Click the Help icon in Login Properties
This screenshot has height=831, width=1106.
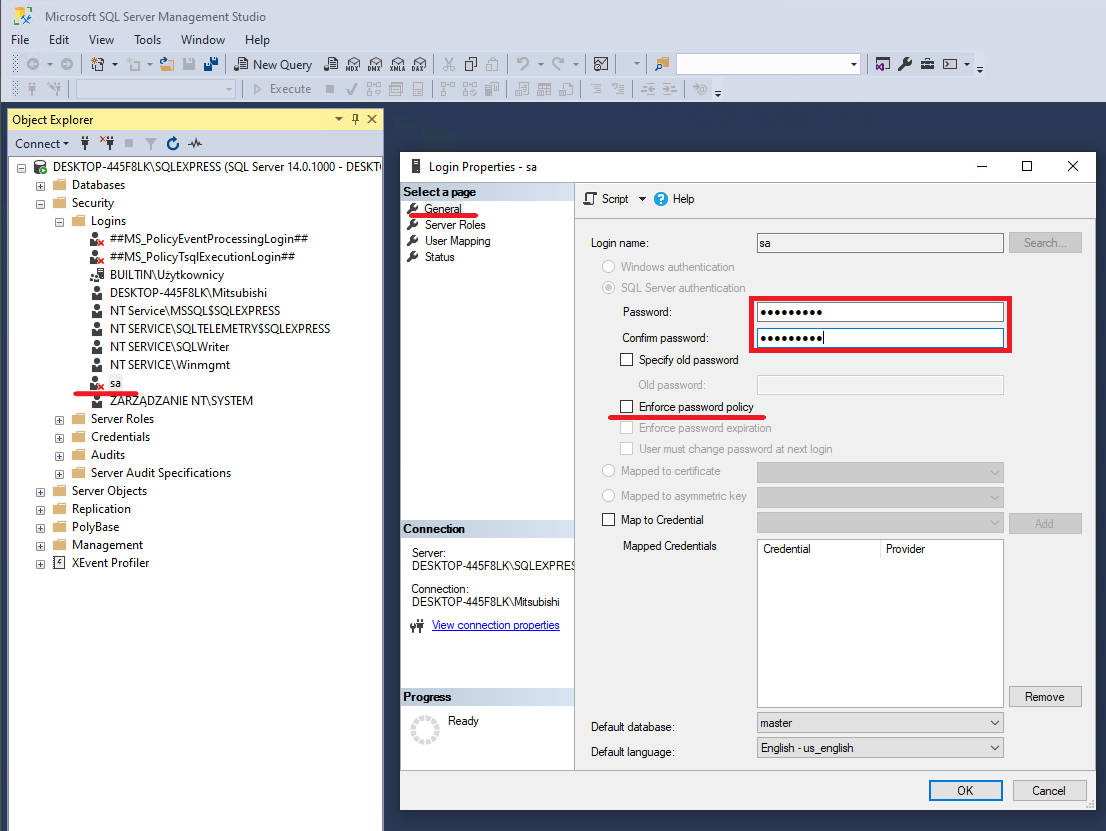660,199
